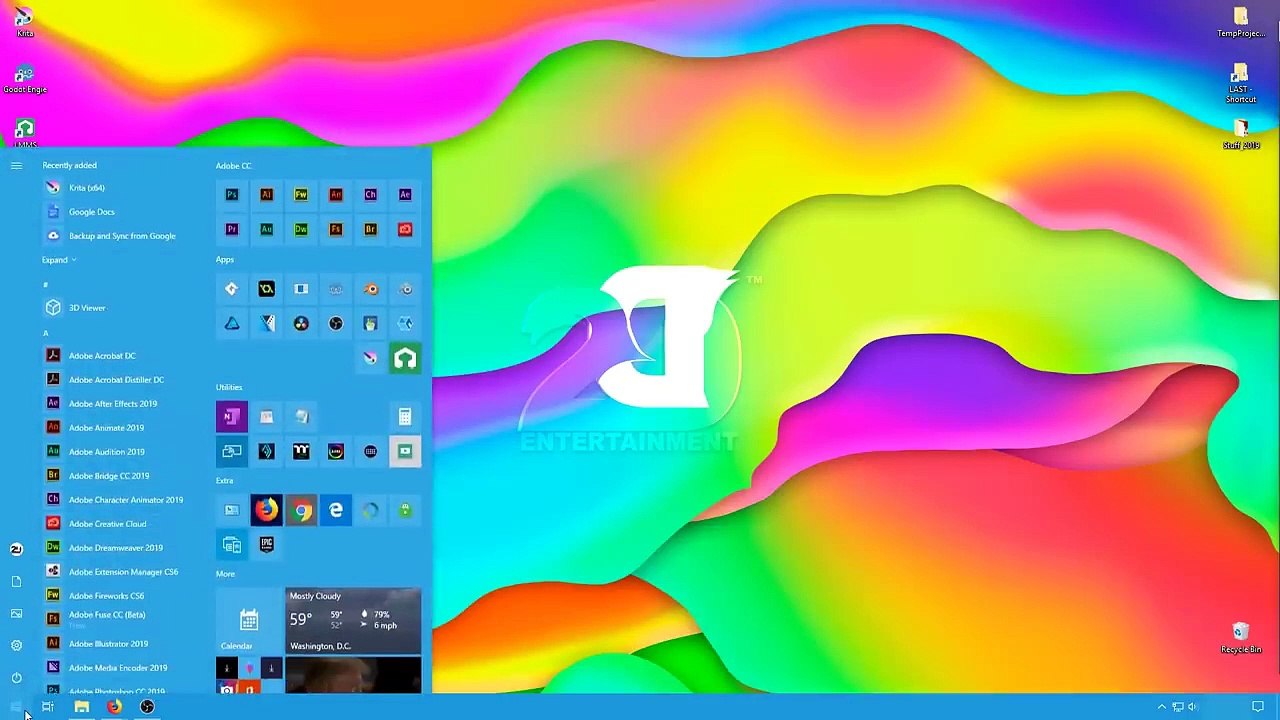Open the Fireworks (Fw) tile

click(x=301, y=194)
